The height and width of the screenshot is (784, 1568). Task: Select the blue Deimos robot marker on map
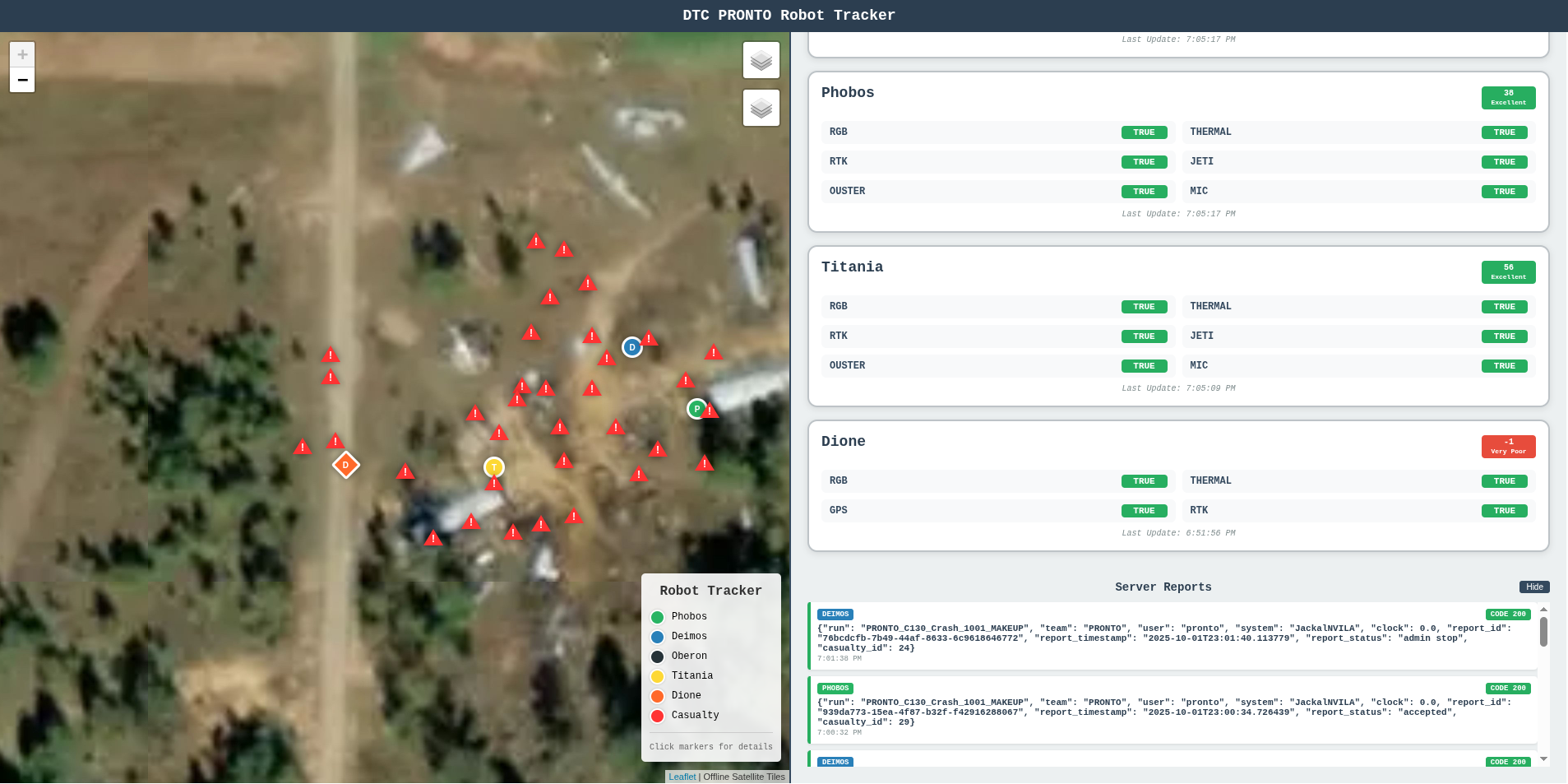[631, 347]
